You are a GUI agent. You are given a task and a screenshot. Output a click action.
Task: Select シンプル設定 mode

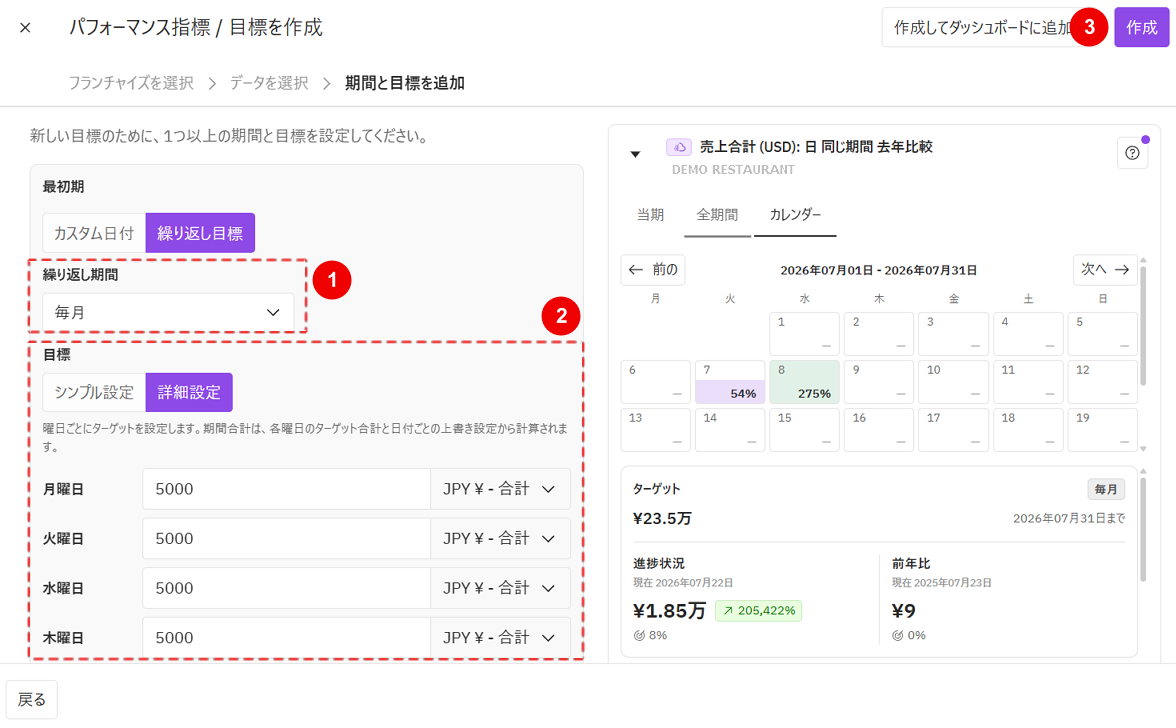click(94, 392)
